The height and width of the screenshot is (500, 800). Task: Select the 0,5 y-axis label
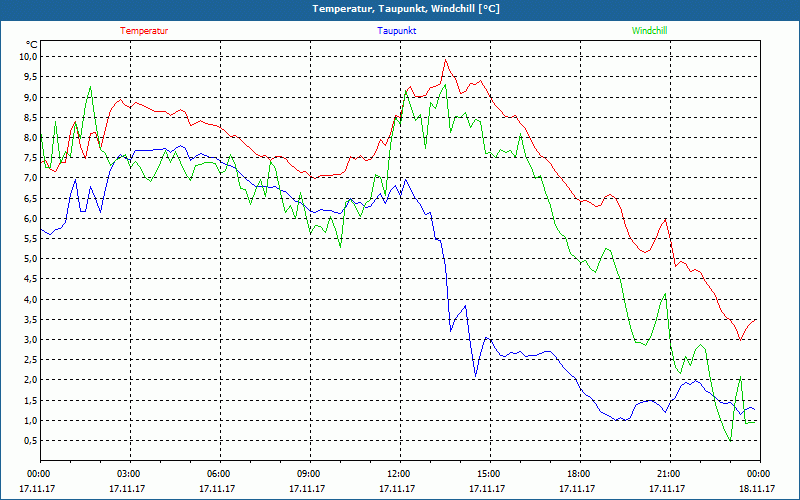(31, 441)
